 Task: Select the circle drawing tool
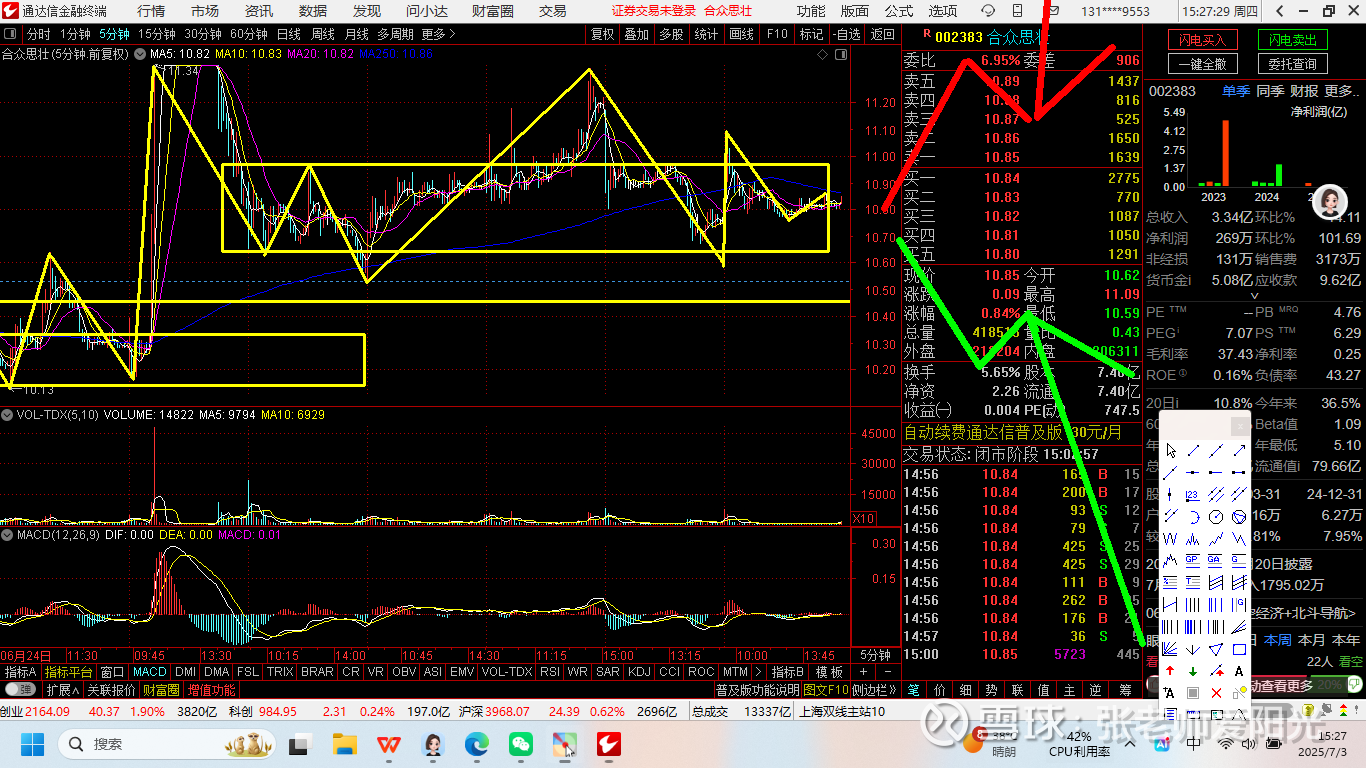(1216, 516)
